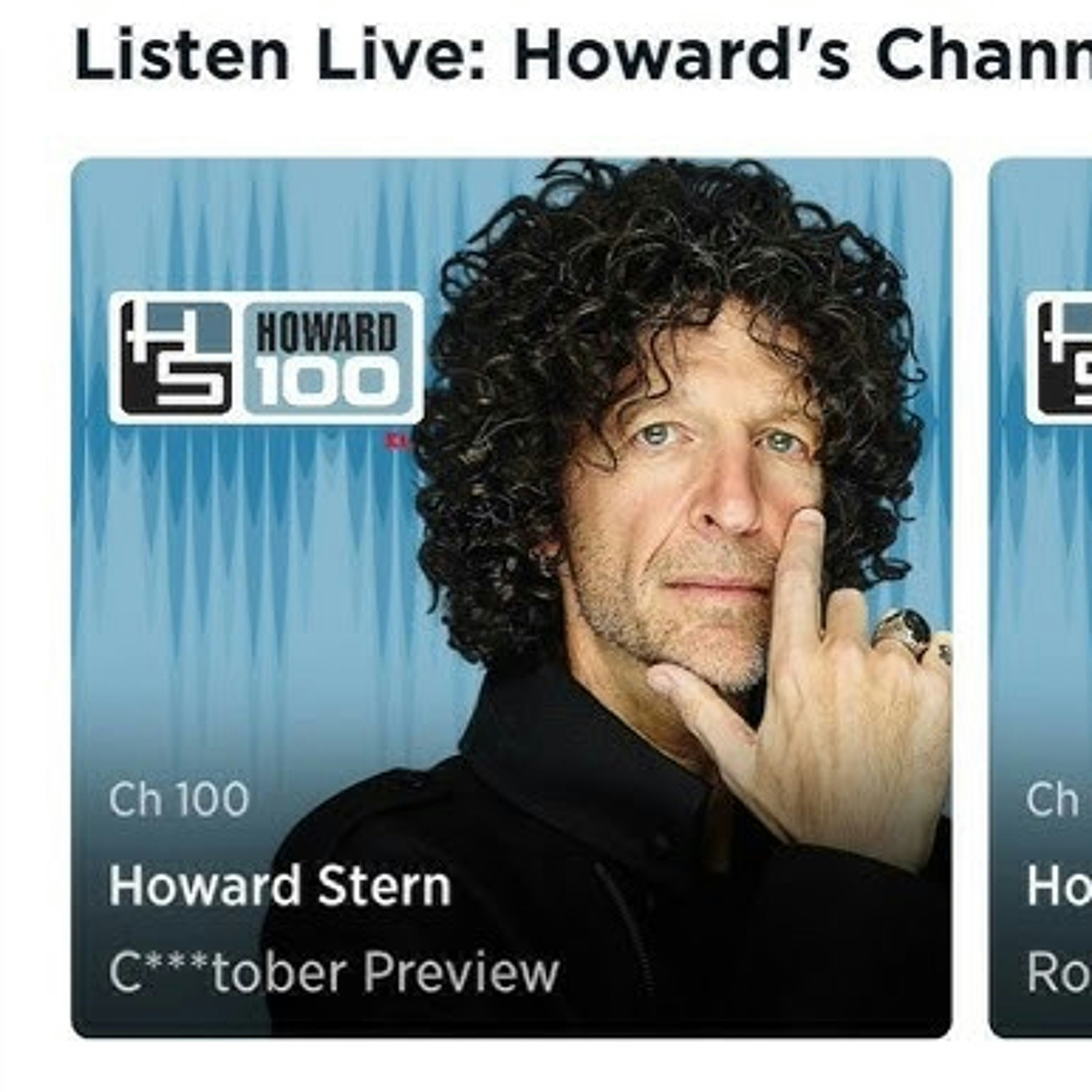Image resolution: width=1092 pixels, height=1092 pixels.
Task: Click the Howard 100 channel badge
Action: click(x=266, y=357)
